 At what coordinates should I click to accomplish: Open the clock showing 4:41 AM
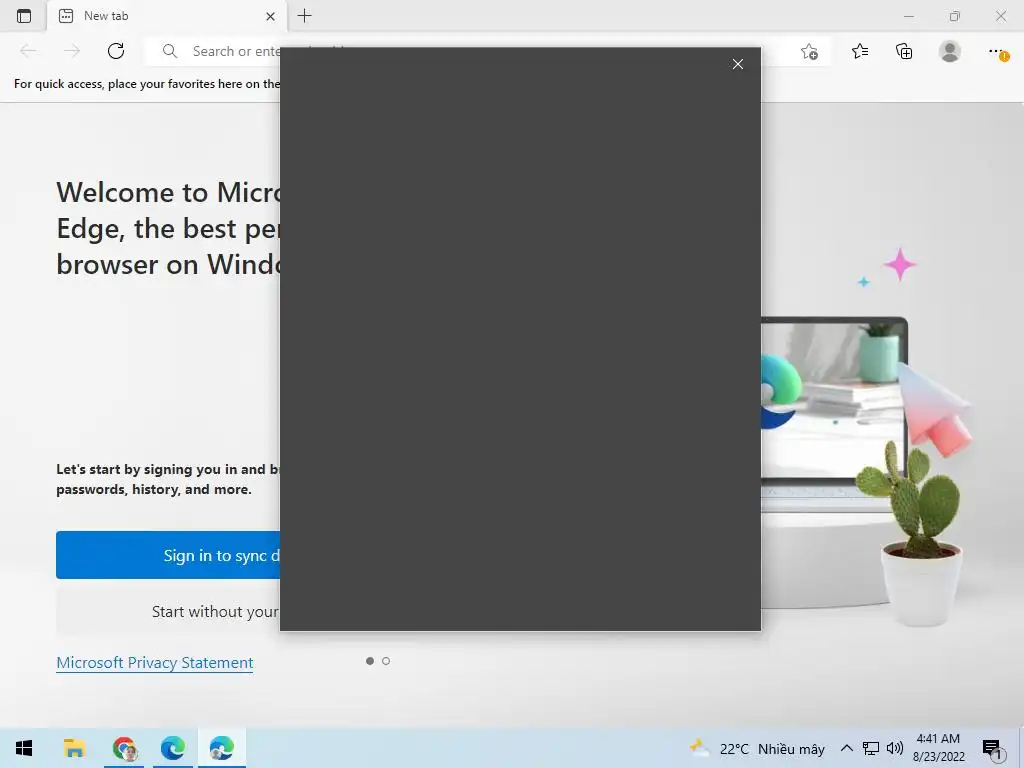pyautogui.click(x=938, y=748)
